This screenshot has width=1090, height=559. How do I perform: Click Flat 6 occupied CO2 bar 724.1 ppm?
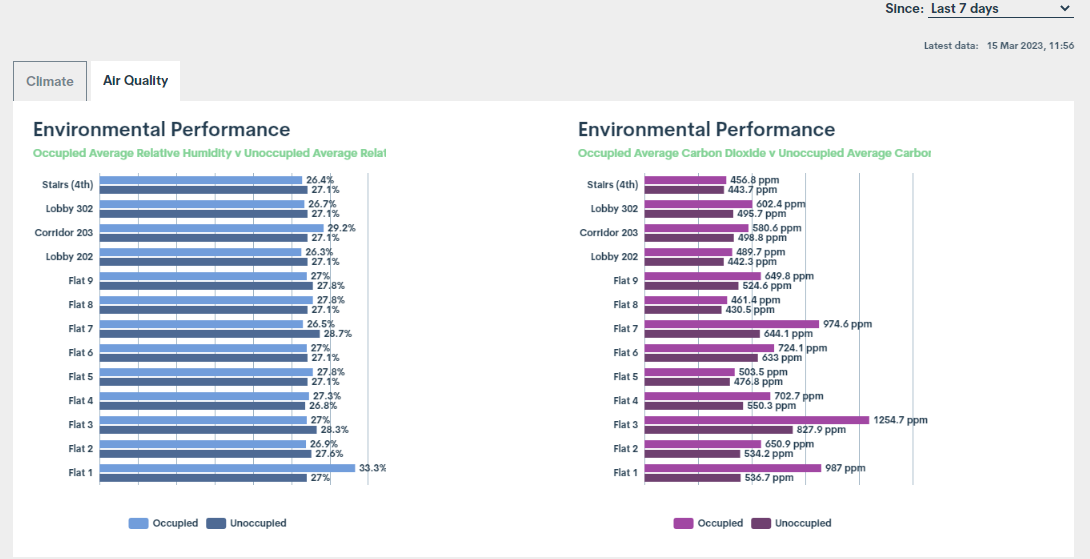click(709, 348)
